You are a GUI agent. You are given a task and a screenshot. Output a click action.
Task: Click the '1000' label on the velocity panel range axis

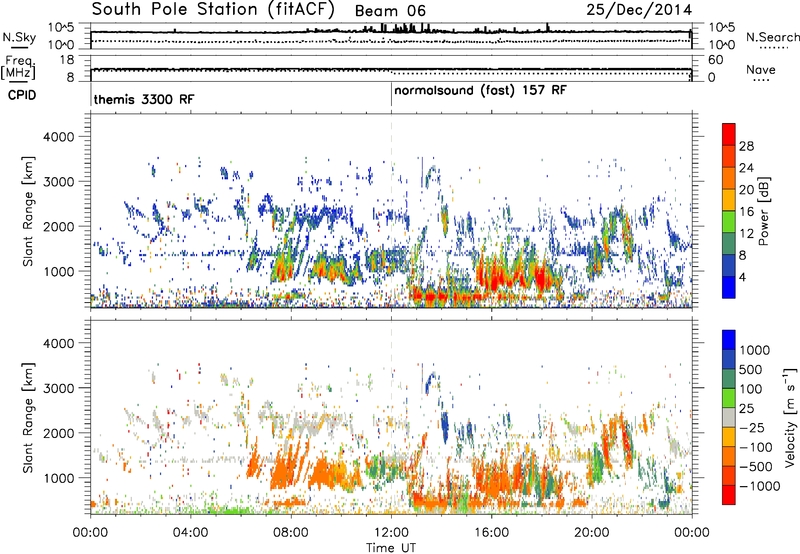[59, 478]
